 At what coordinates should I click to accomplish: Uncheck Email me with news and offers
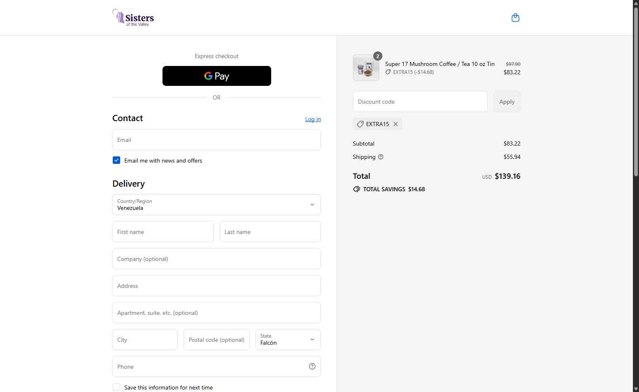(117, 160)
